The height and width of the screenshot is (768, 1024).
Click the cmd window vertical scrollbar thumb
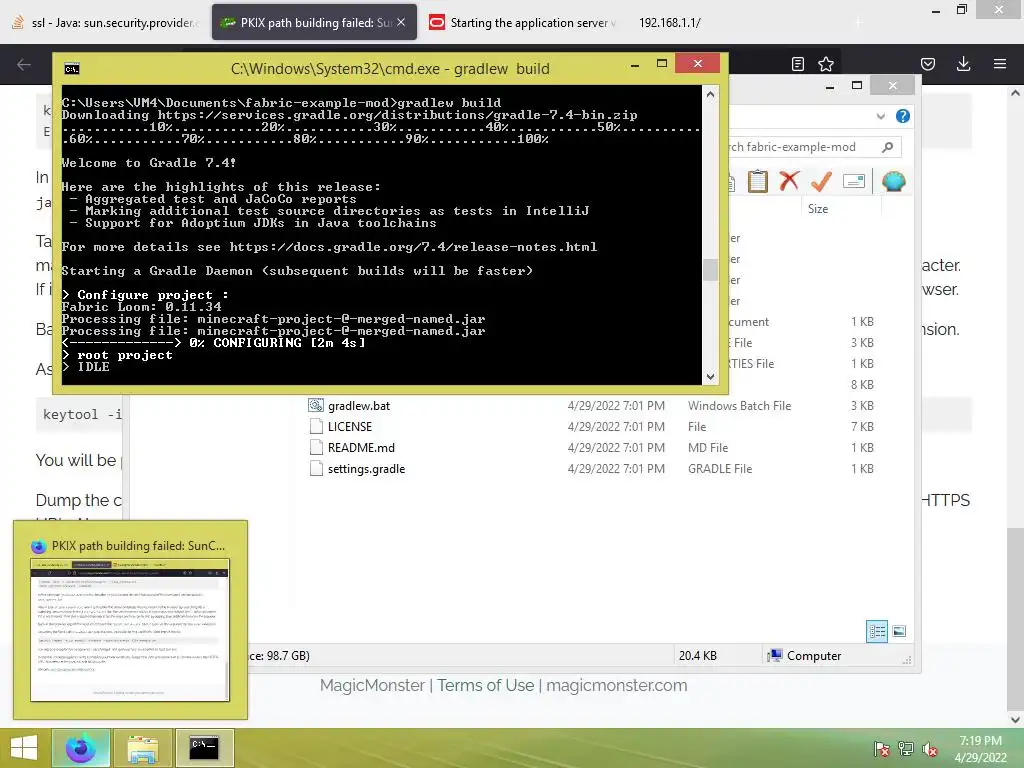(711, 270)
